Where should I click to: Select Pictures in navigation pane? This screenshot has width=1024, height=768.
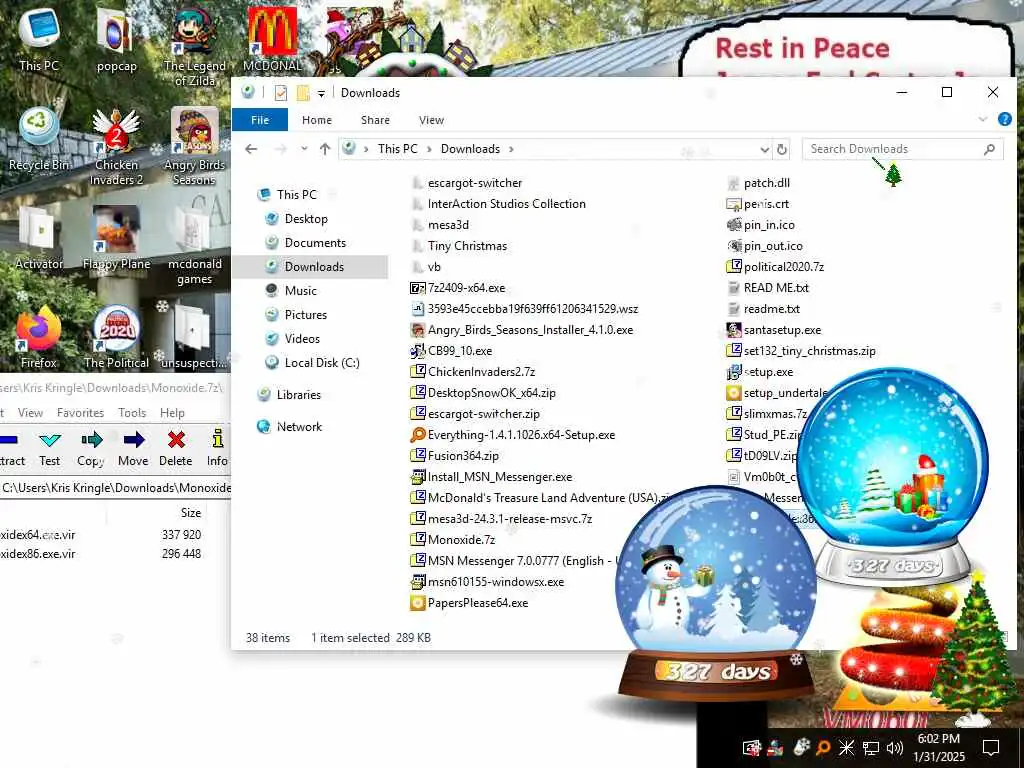click(306, 315)
